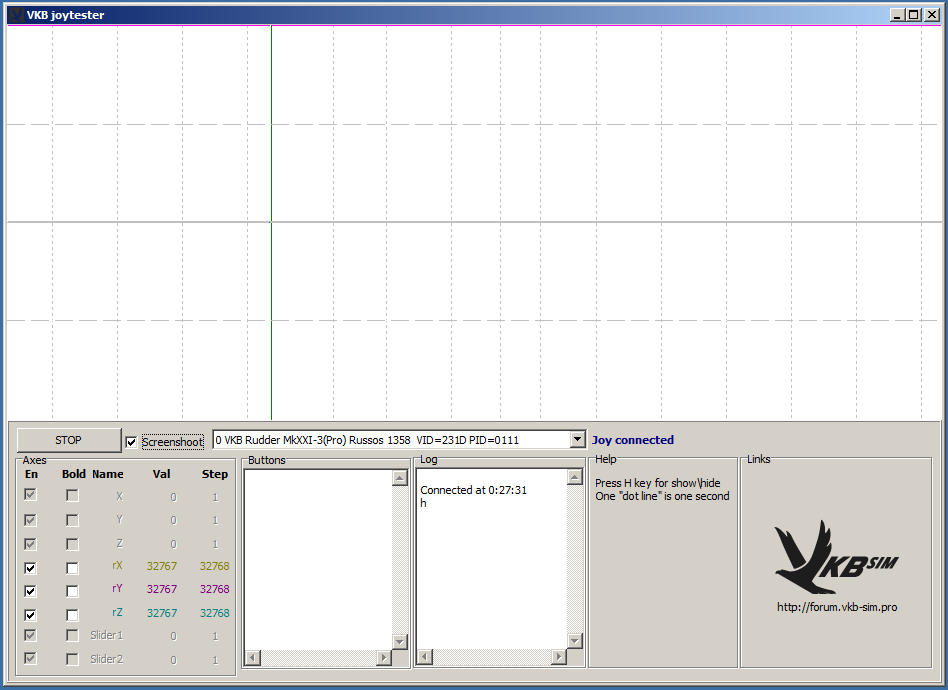
Task: Click the STOP button
Action: (x=68, y=440)
